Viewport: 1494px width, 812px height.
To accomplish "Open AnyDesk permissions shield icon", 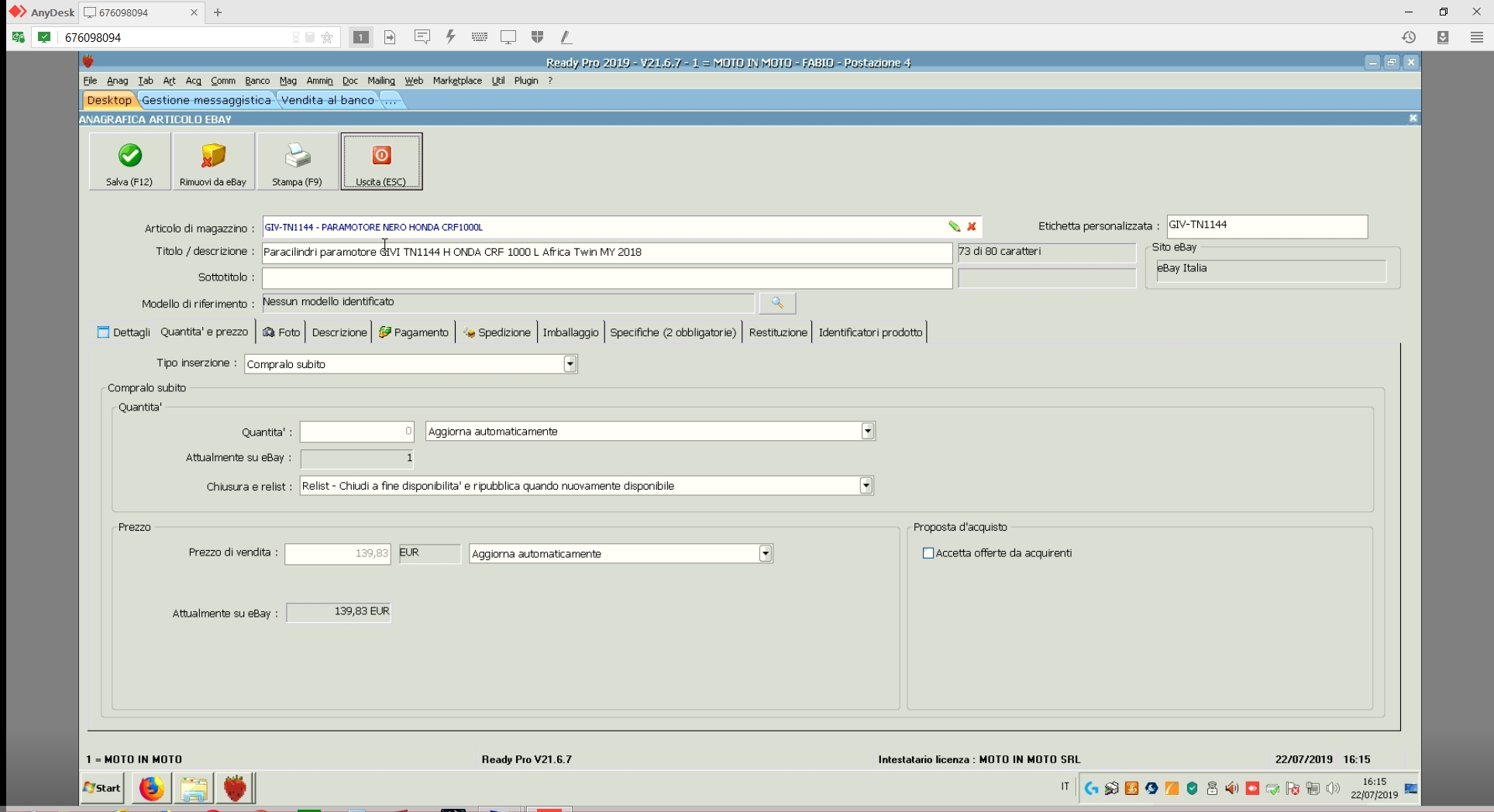I will [537, 37].
